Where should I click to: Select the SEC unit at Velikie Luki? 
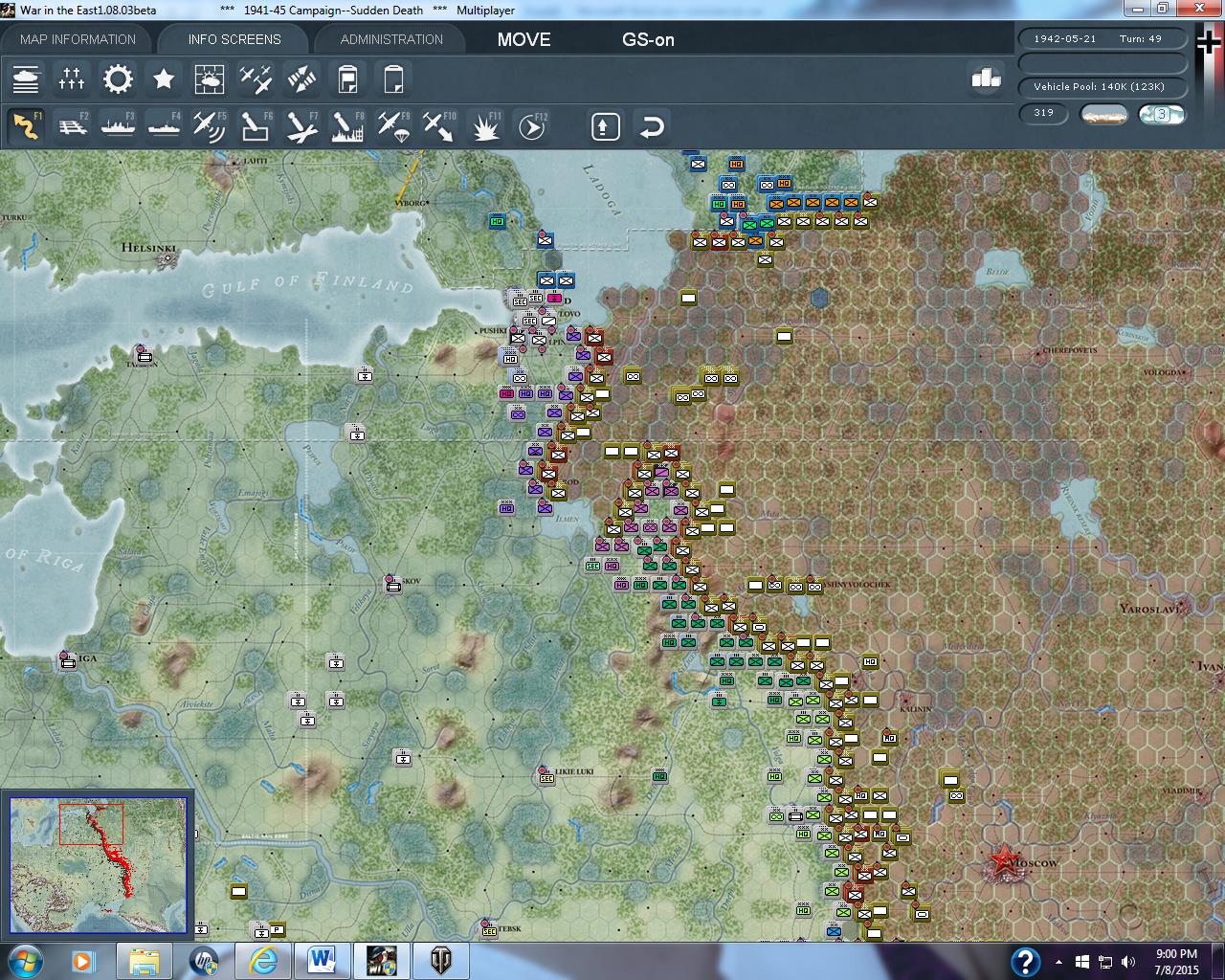pos(546,777)
